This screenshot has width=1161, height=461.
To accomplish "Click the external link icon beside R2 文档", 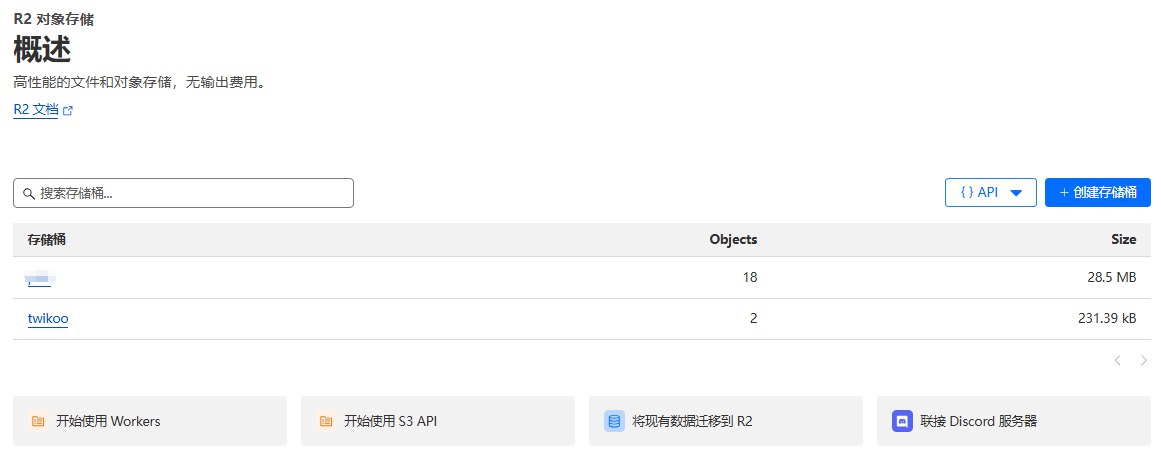I will click(x=68, y=111).
